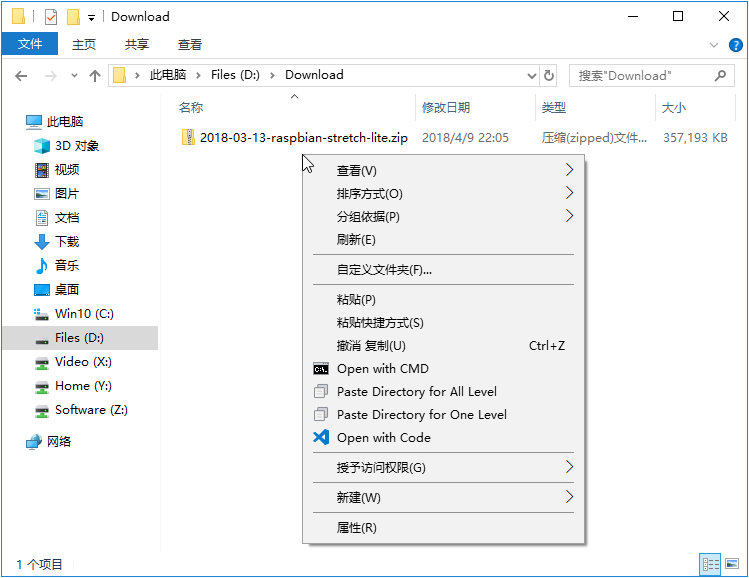This screenshot has width=749, height=578.
Task: Open the 主页 ribbon tab
Action: (x=84, y=44)
